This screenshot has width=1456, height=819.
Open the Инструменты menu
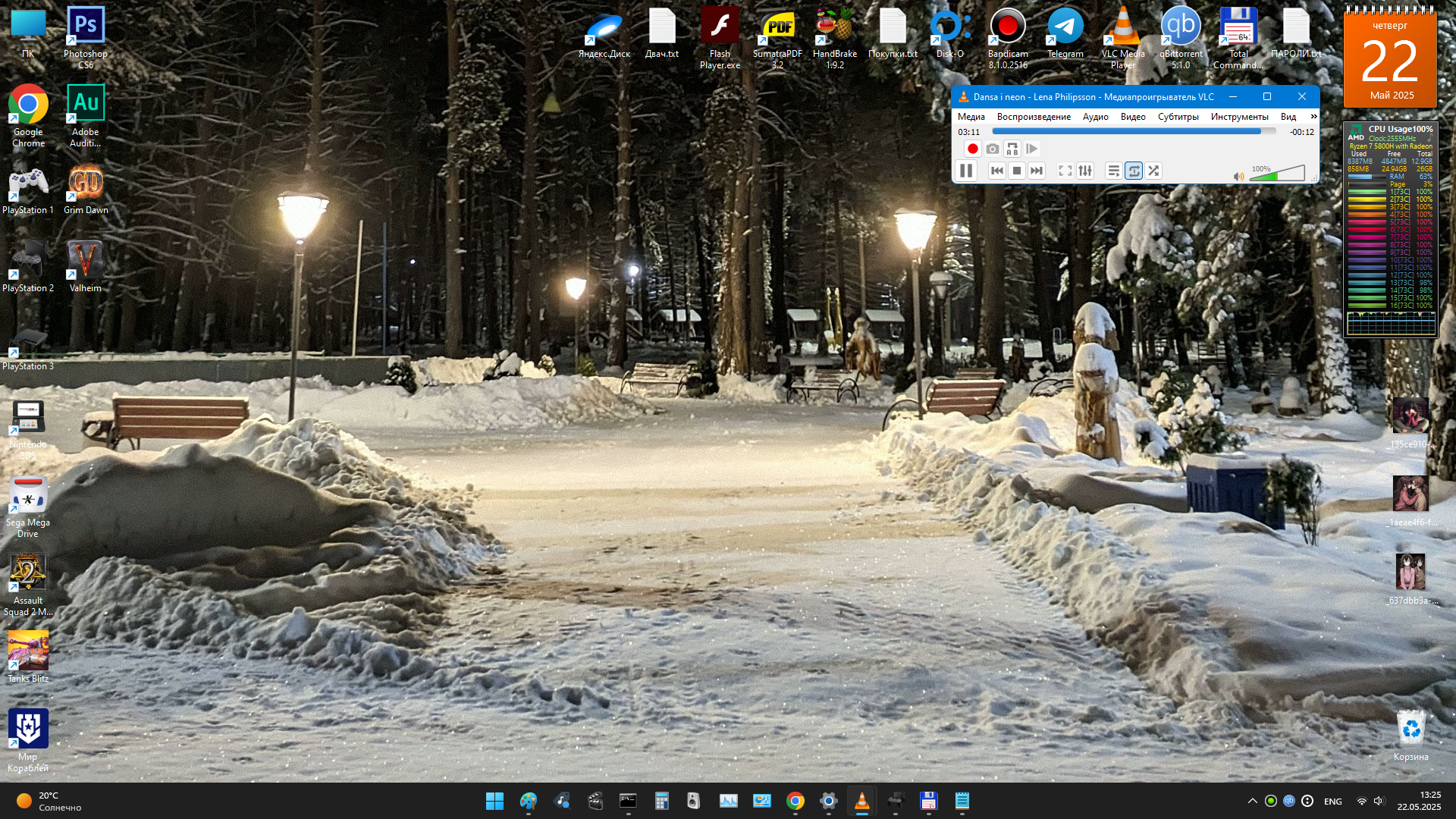pyautogui.click(x=1239, y=117)
